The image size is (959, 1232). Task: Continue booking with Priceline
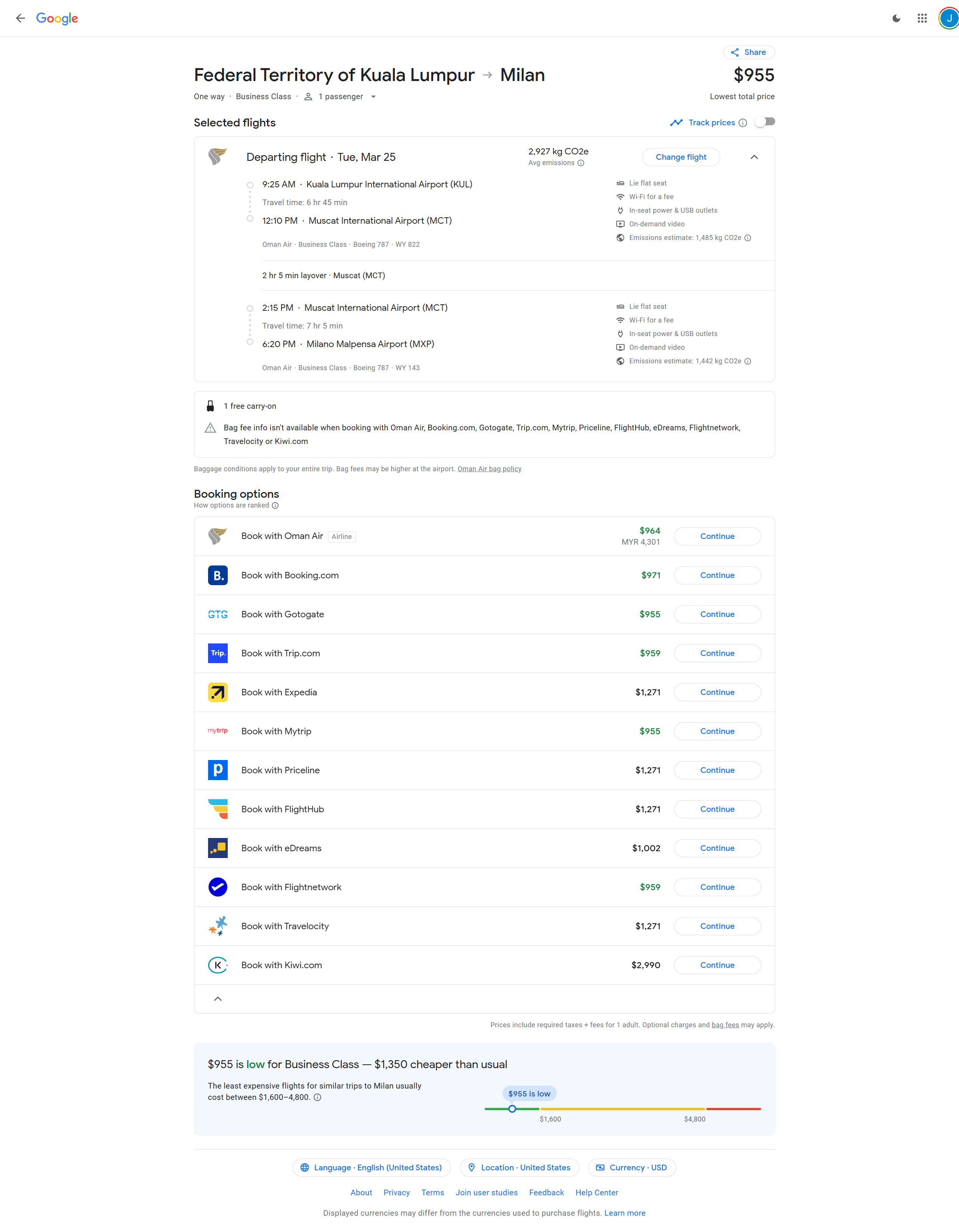(x=717, y=770)
